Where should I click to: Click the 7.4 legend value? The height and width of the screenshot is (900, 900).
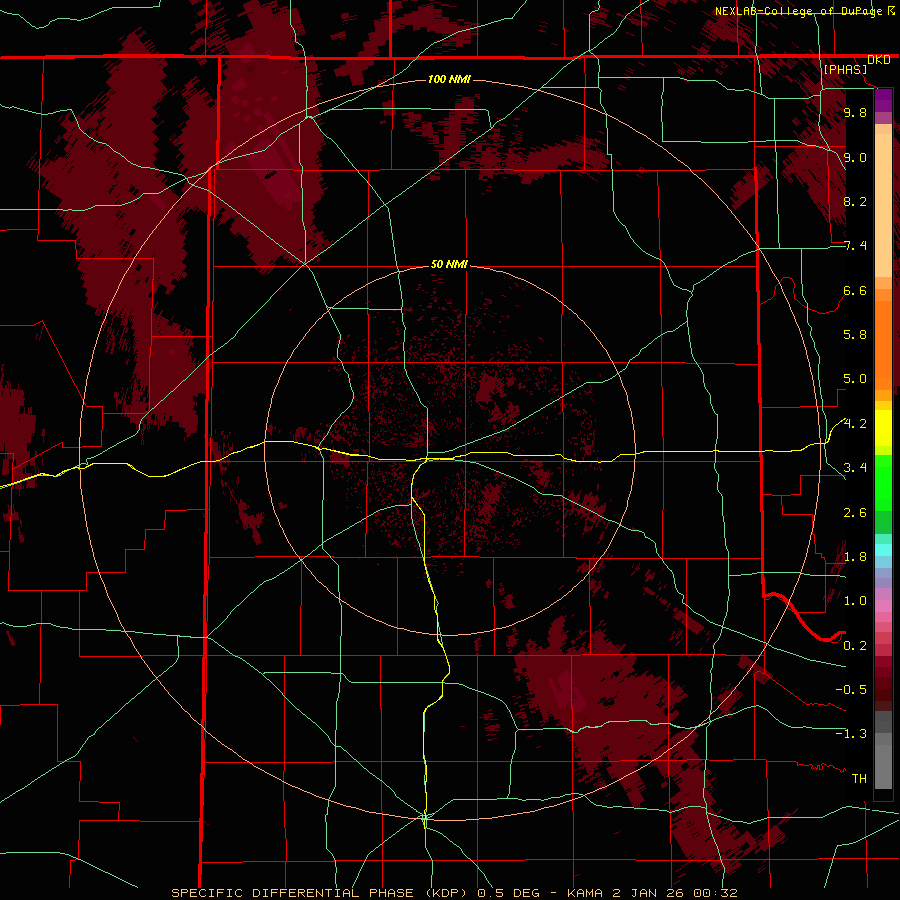tap(855, 246)
